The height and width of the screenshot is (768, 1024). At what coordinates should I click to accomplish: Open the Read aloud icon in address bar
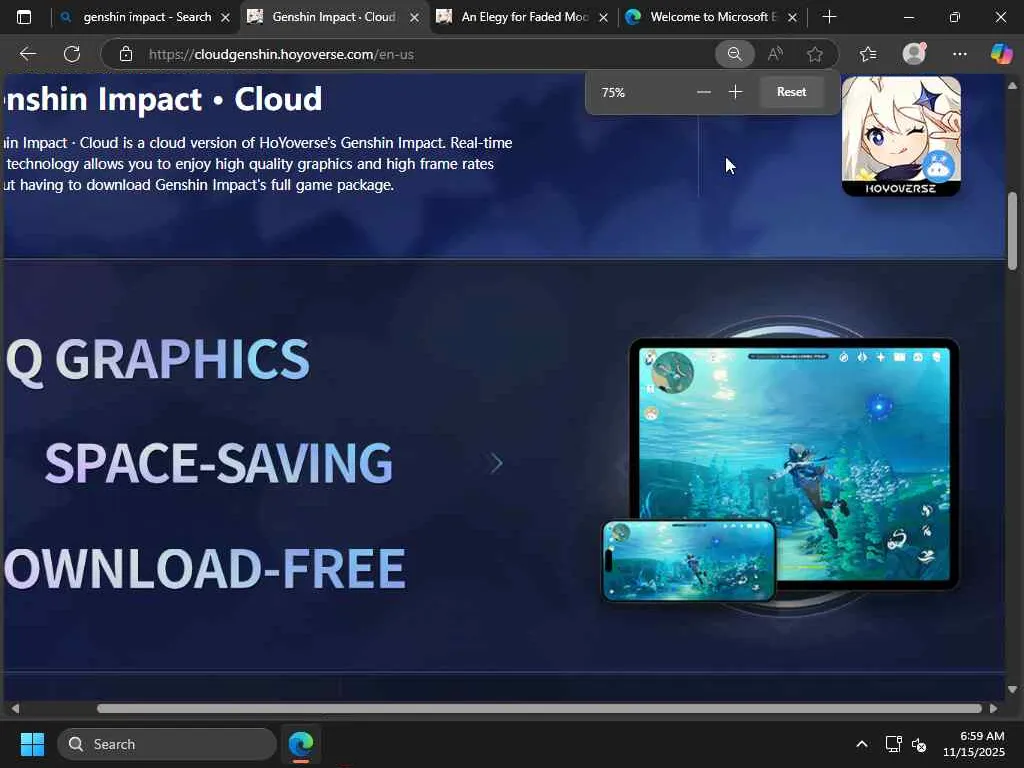(x=775, y=54)
